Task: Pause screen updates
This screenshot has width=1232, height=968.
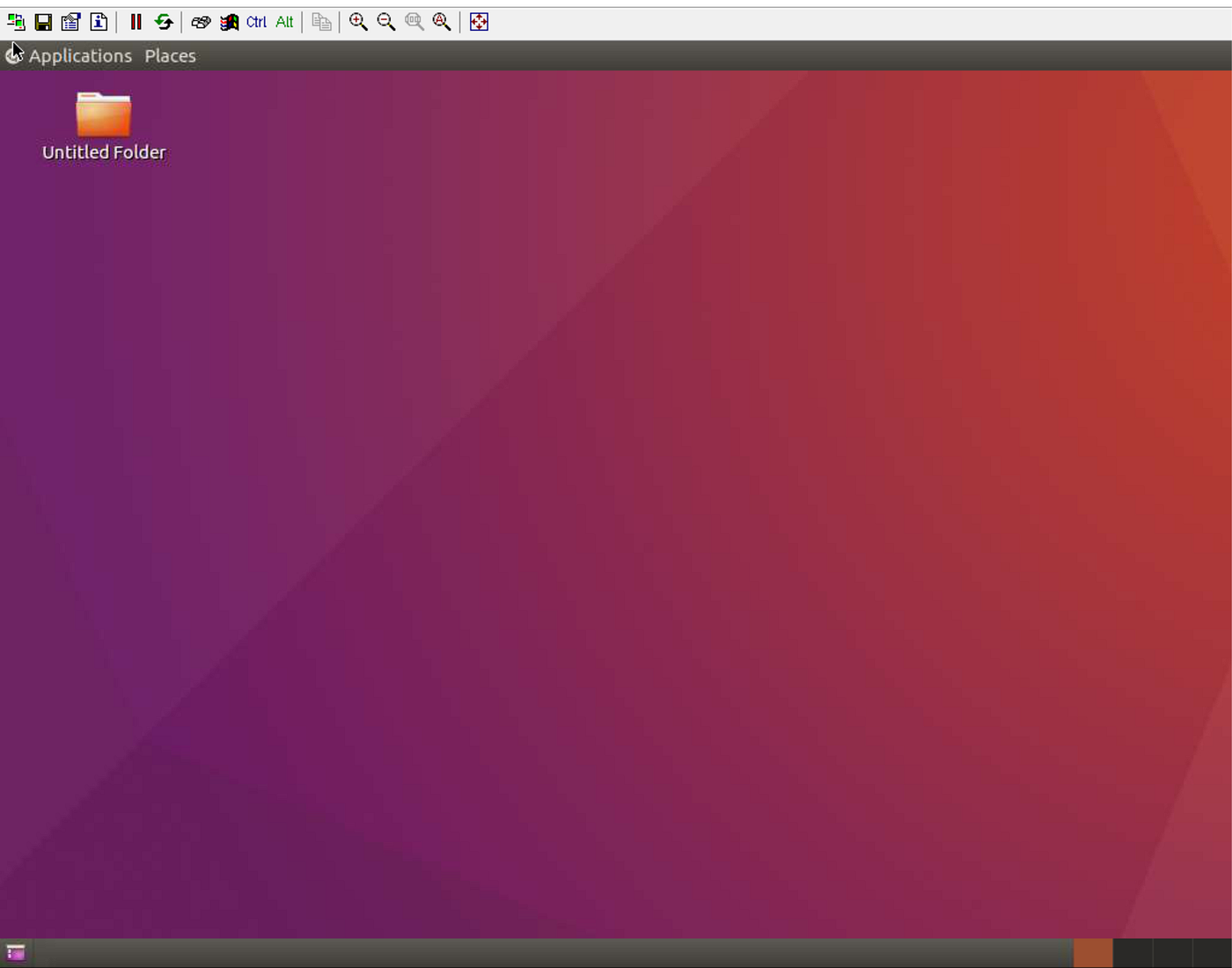Action: [x=136, y=22]
